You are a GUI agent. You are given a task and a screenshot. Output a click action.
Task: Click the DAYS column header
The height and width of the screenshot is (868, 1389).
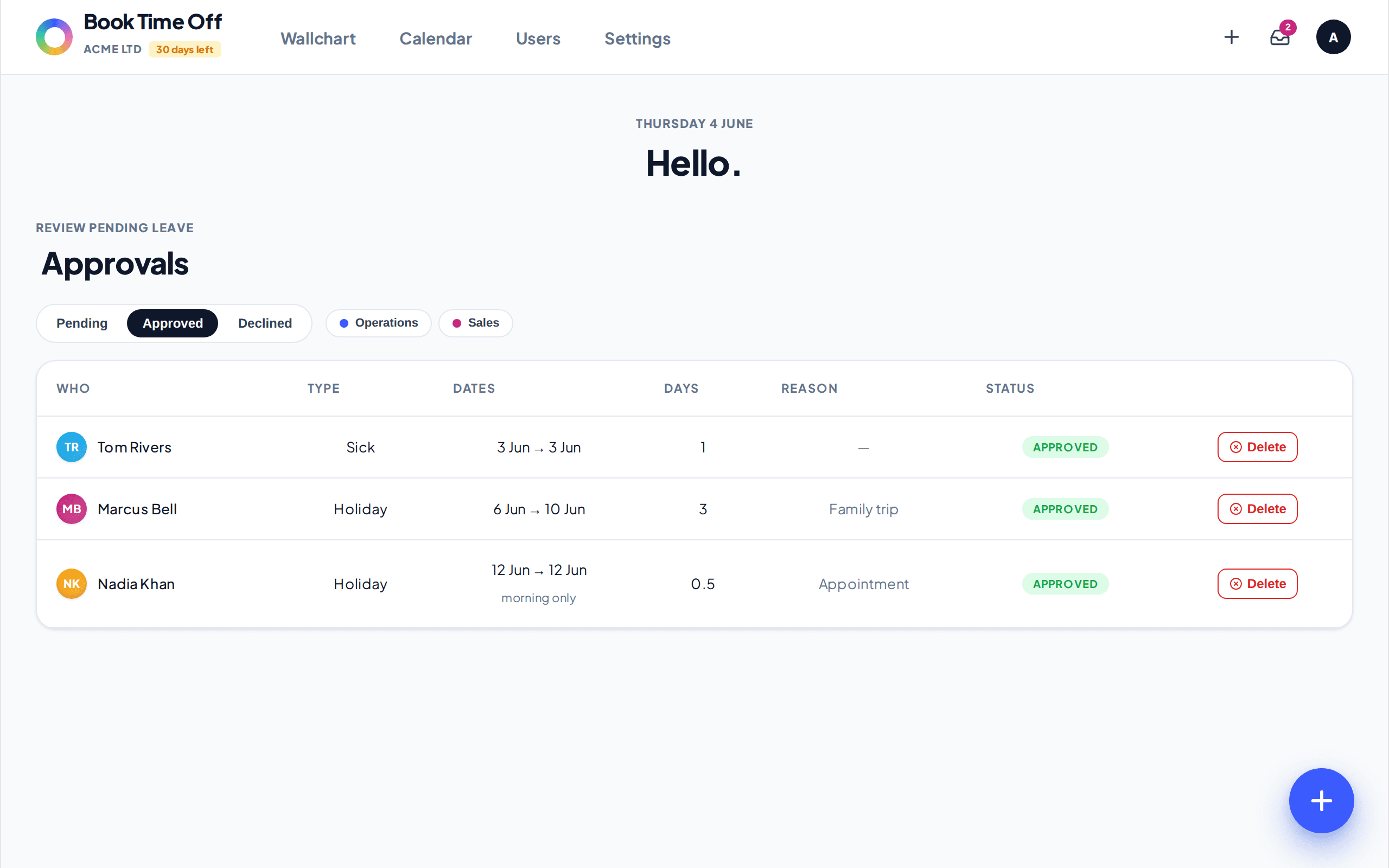pos(681,388)
